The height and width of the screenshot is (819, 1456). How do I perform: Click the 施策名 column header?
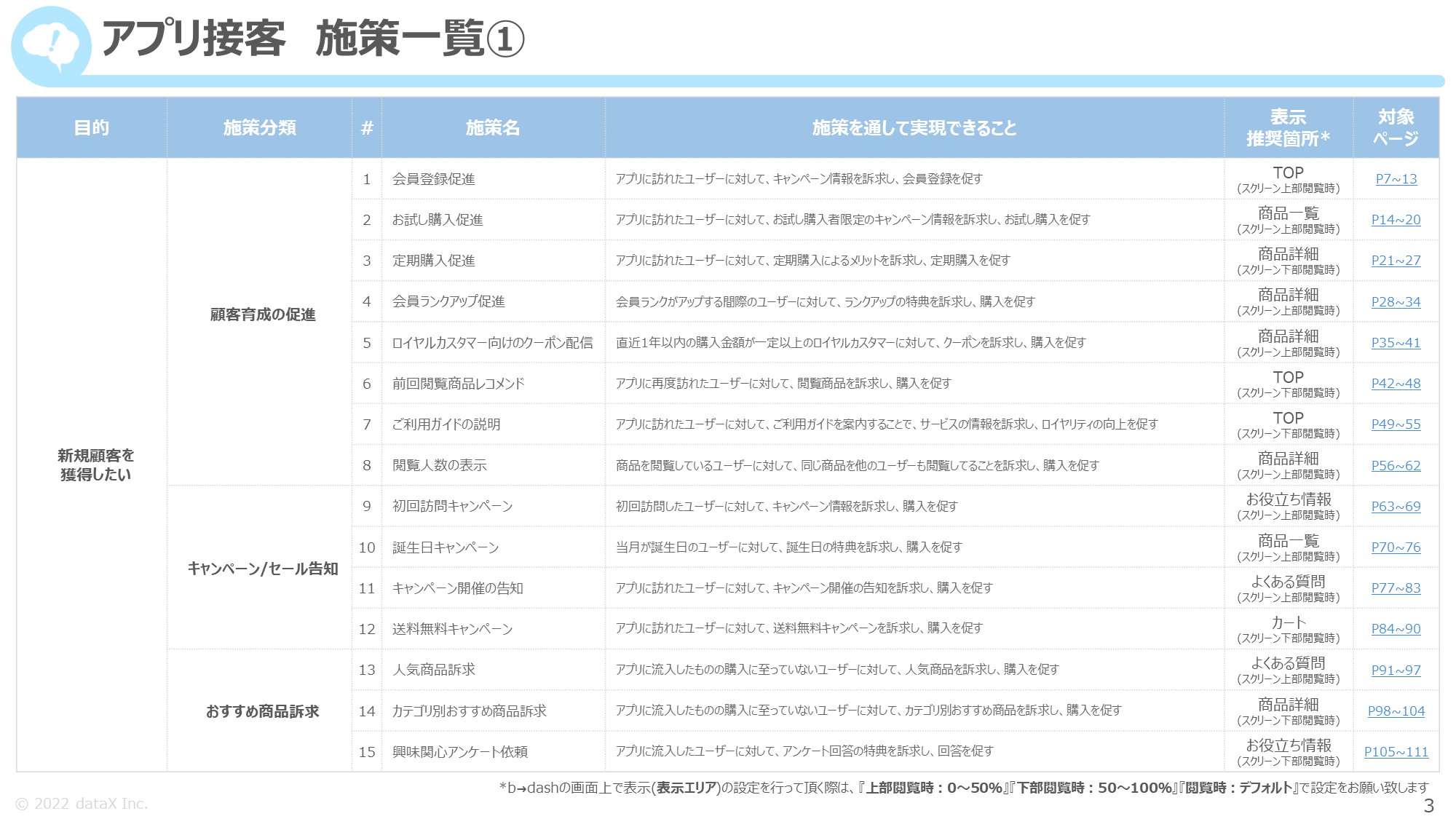[493, 127]
